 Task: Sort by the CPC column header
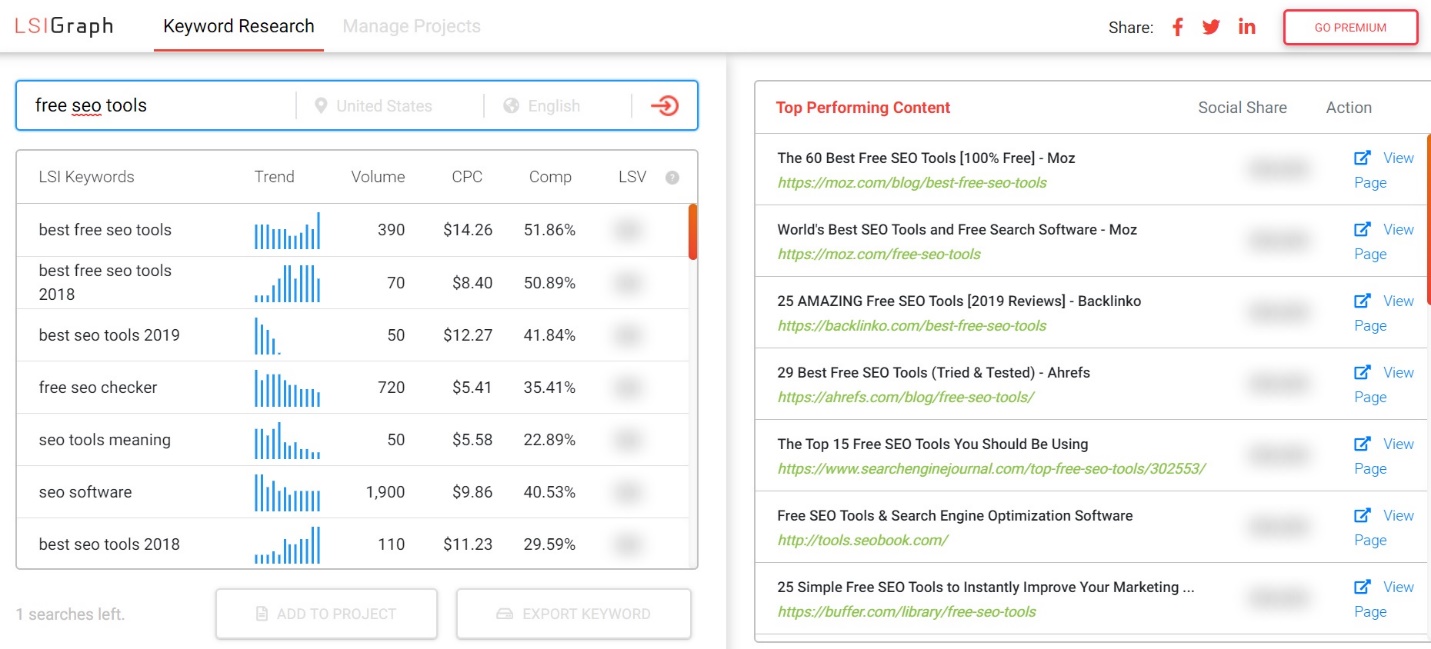pos(467,177)
